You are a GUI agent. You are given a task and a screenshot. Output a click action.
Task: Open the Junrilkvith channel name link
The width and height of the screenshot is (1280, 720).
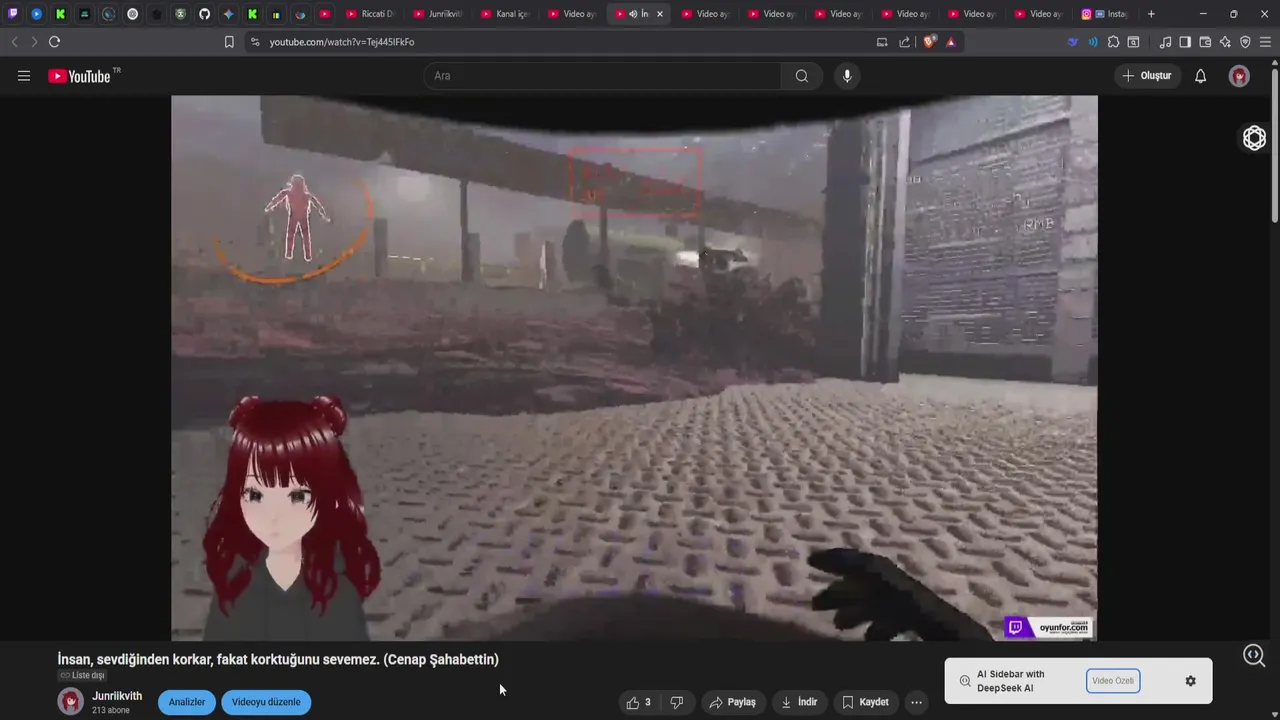pos(117,696)
